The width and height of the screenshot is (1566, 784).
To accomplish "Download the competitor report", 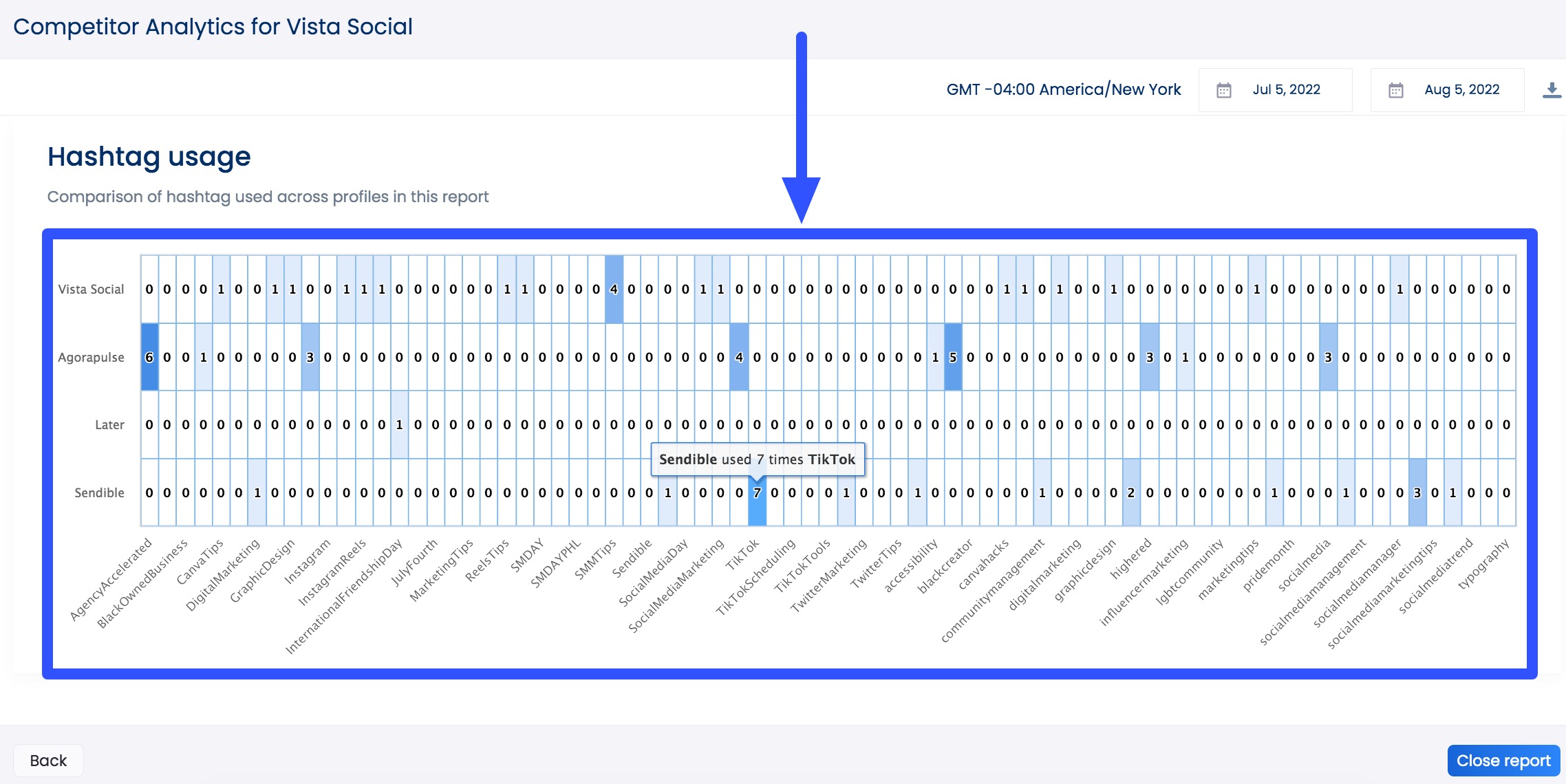I will [1552, 88].
